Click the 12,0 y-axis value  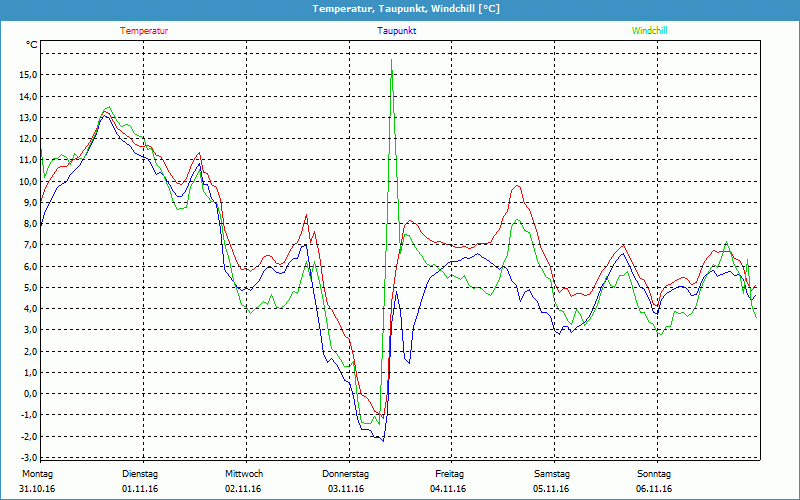(x=28, y=139)
